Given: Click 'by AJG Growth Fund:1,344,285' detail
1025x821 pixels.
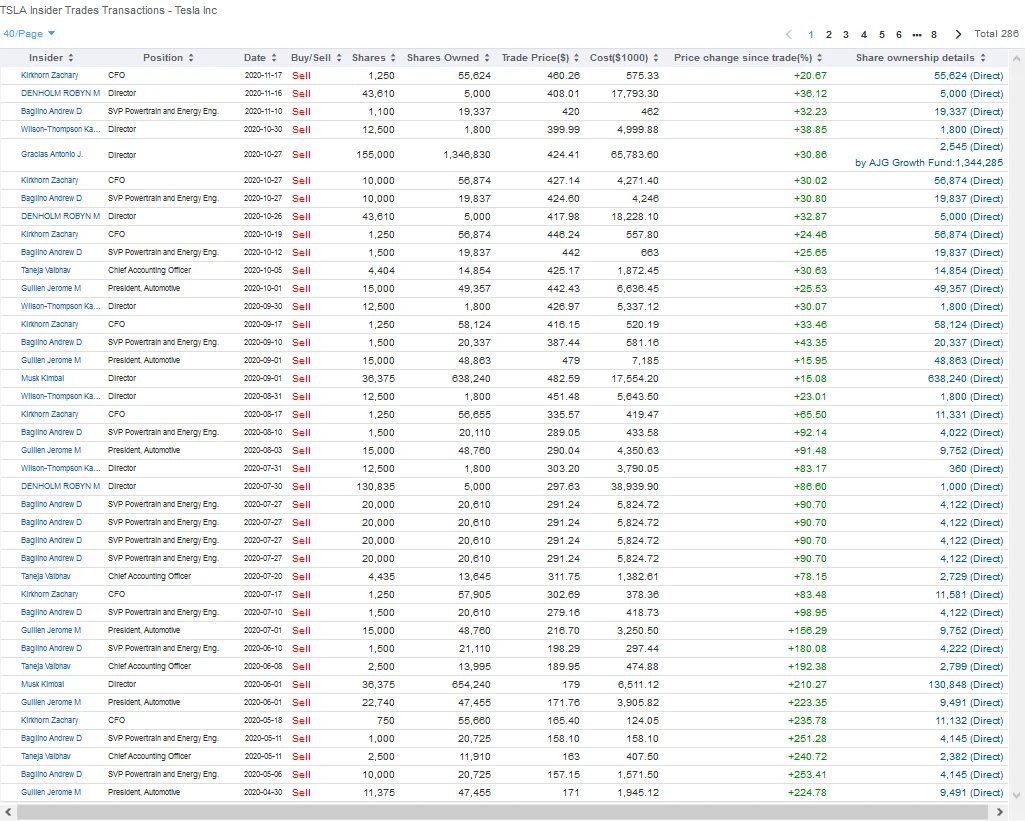Looking at the screenshot, I should [x=929, y=163].
